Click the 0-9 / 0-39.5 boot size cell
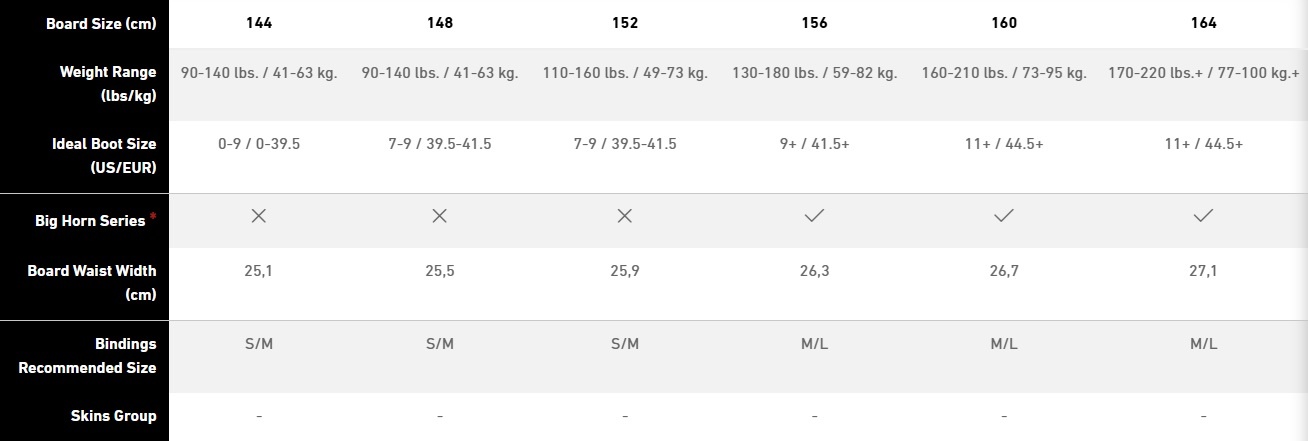 click(259, 144)
